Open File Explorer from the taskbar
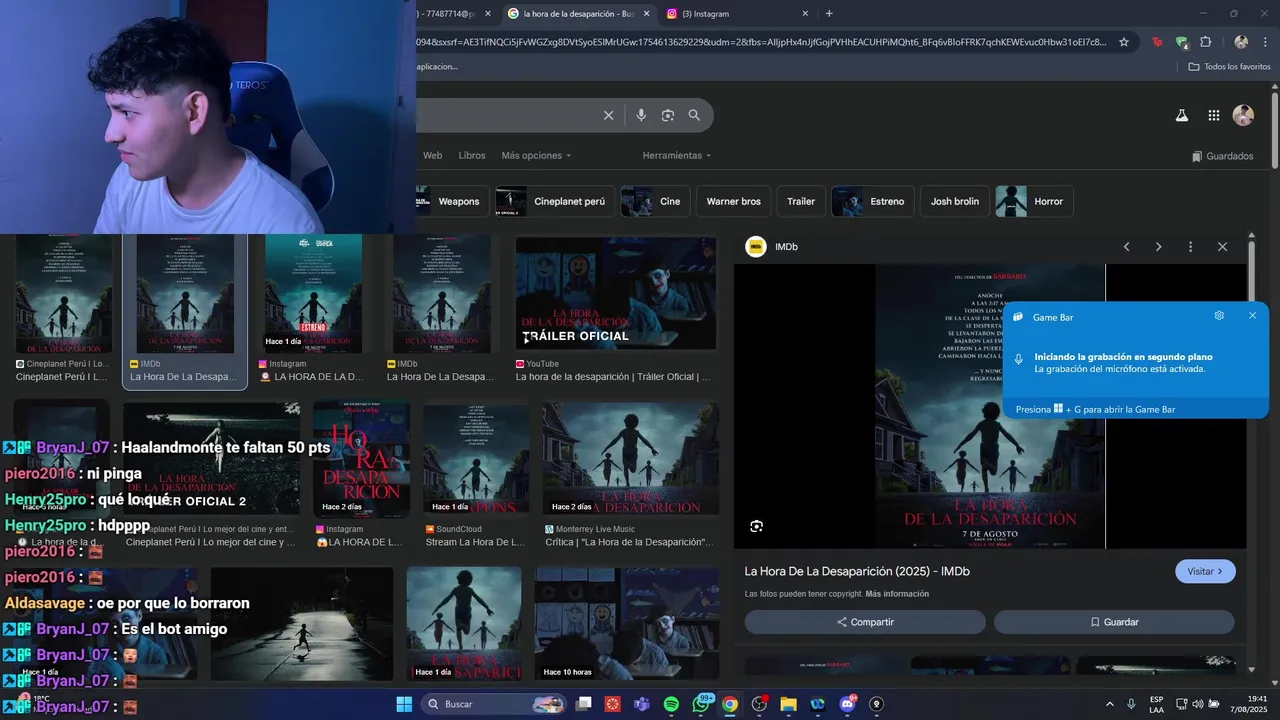The image size is (1280, 720). pyautogui.click(x=788, y=704)
